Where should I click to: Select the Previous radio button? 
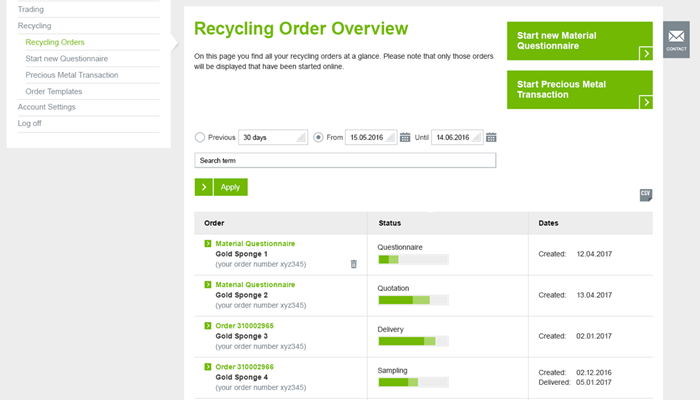pos(200,137)
